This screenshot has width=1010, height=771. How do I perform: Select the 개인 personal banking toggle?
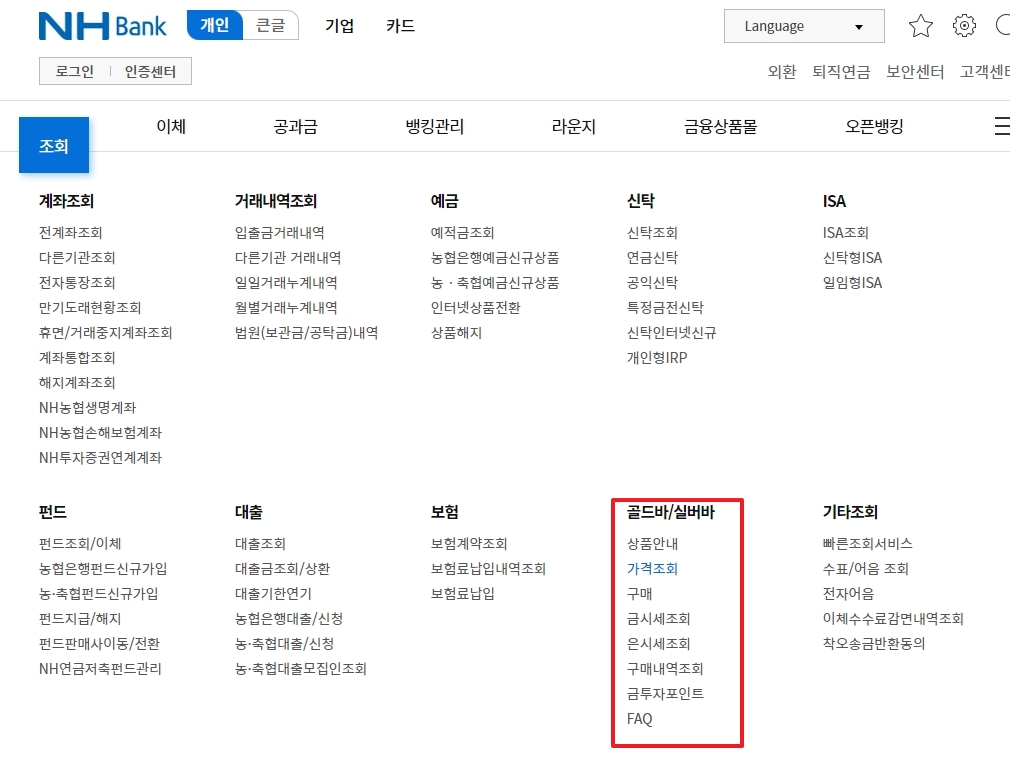pyautogui.click(x=213, y=26)
